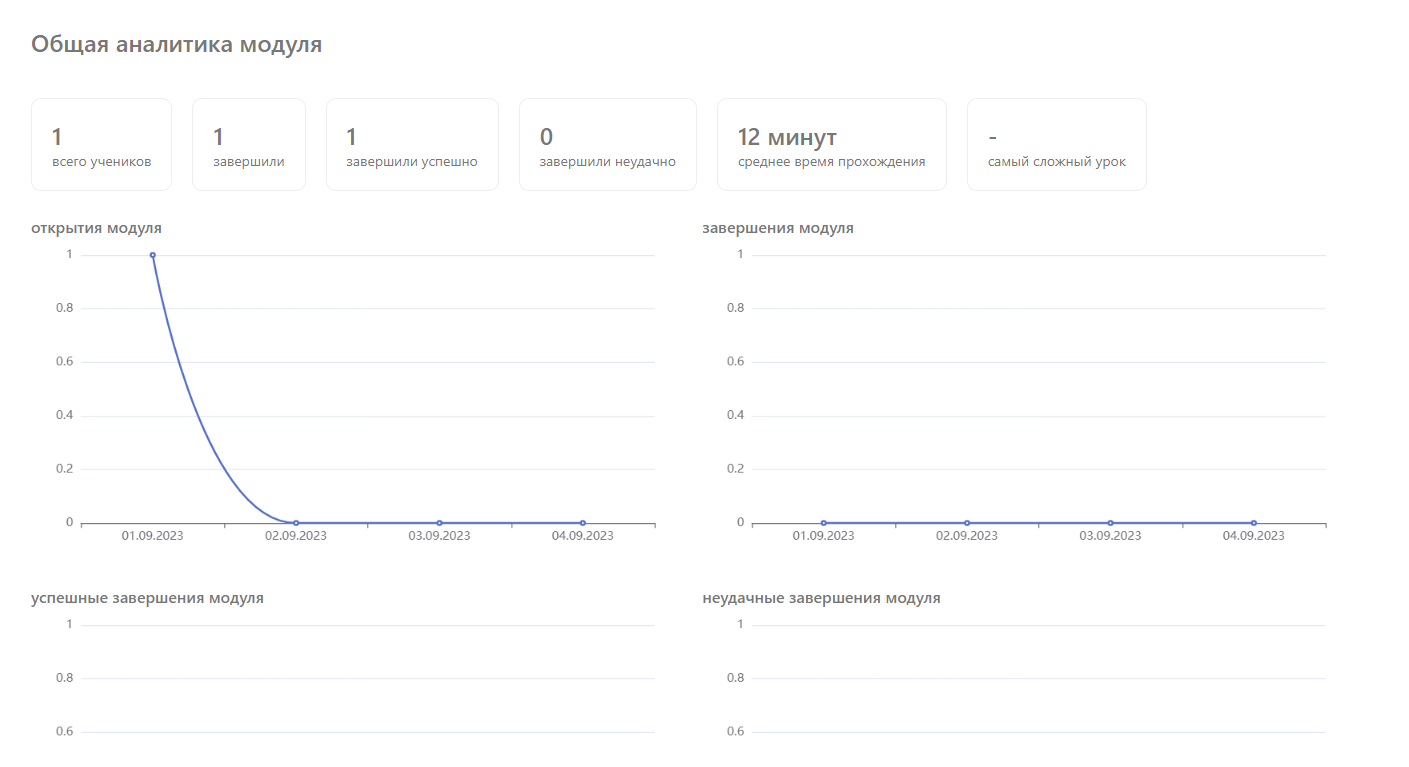Image resolution: width=1409 pixels, height=767 pixels.
Task: Open the 'завершили успешно' stat card
Action: tap(412, 144)
